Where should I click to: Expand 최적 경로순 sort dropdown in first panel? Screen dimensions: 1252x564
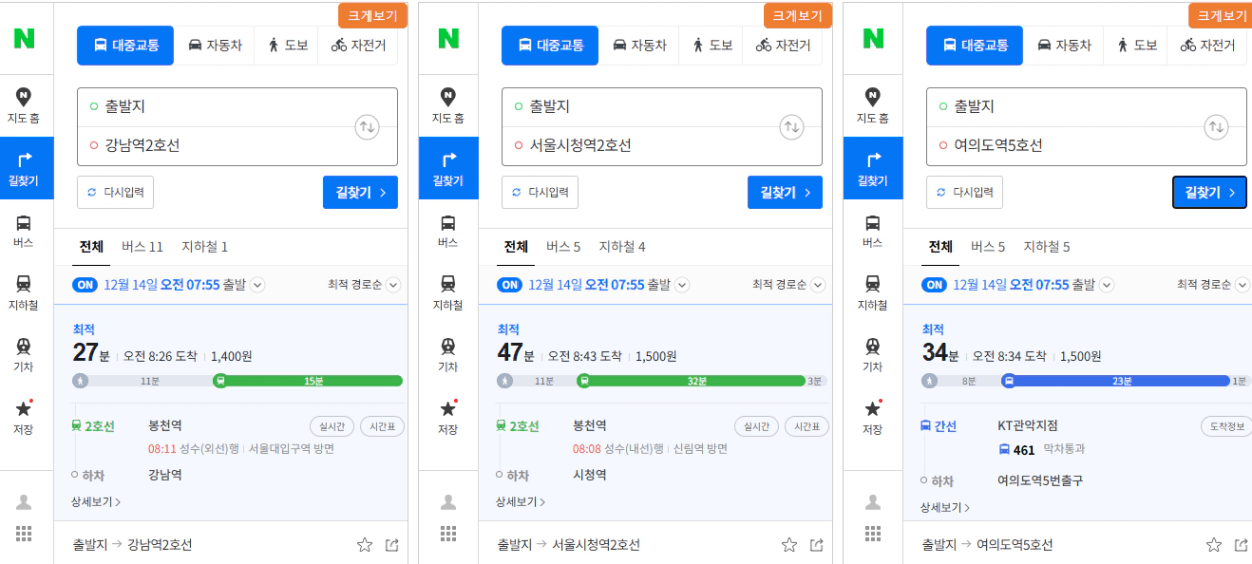364,285
